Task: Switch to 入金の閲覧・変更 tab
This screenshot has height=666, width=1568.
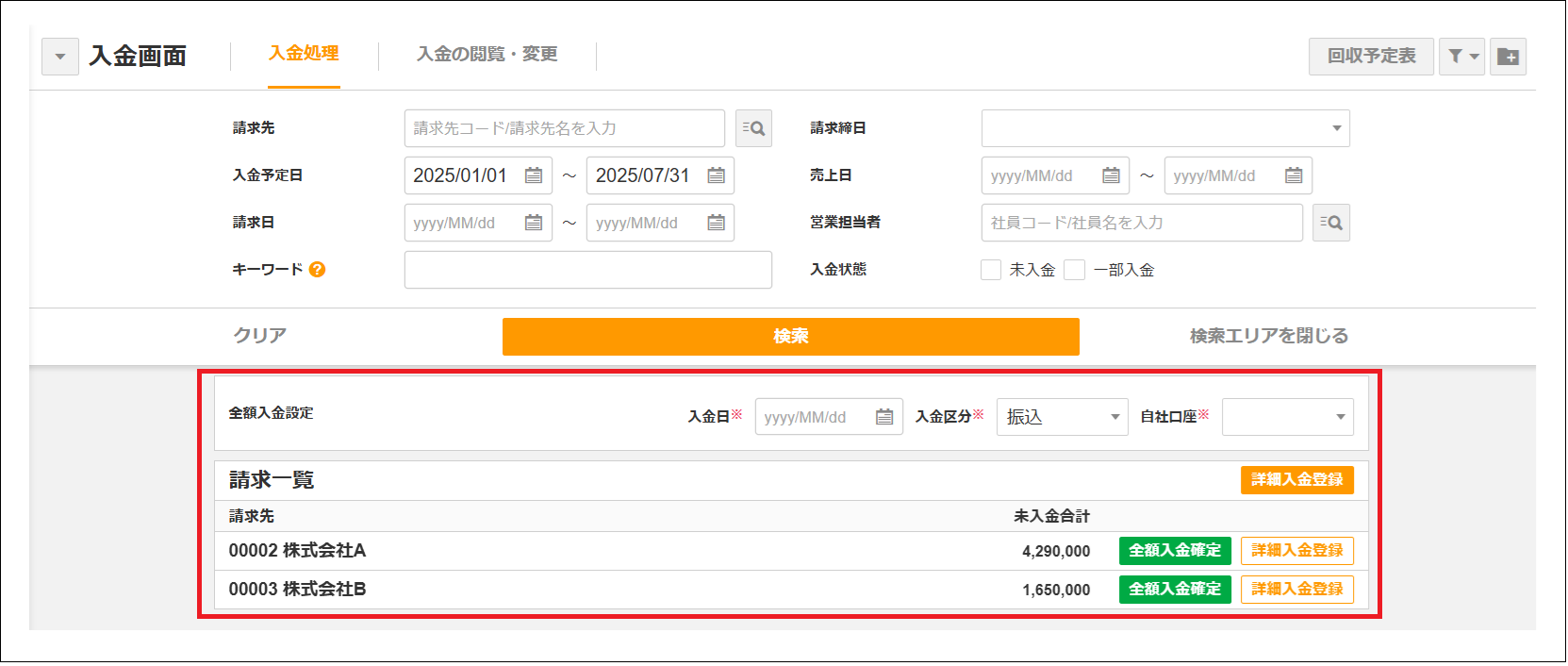Action: 487,55
